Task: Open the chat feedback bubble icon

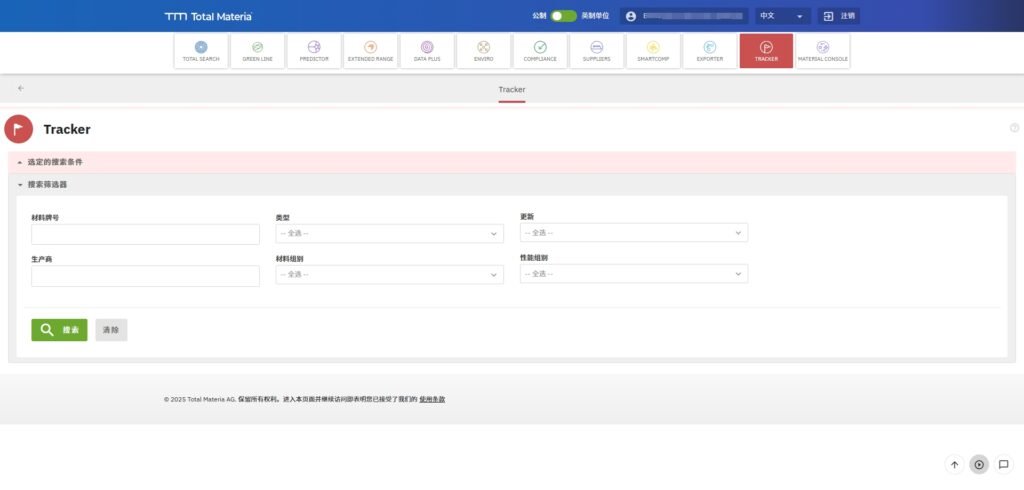Action: coord(1004,464)
